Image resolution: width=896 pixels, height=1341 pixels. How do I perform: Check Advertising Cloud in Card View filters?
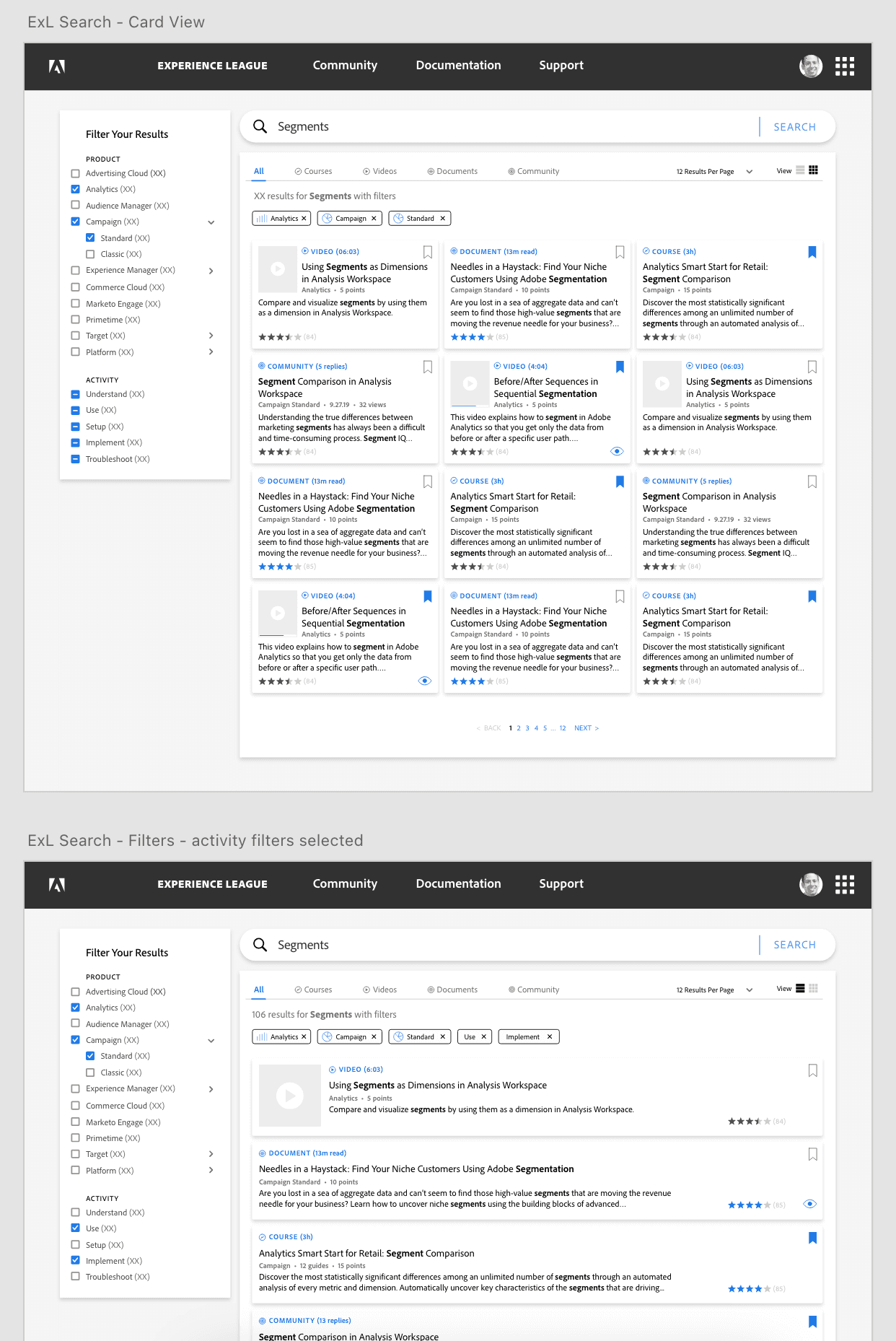click(76, 173)
